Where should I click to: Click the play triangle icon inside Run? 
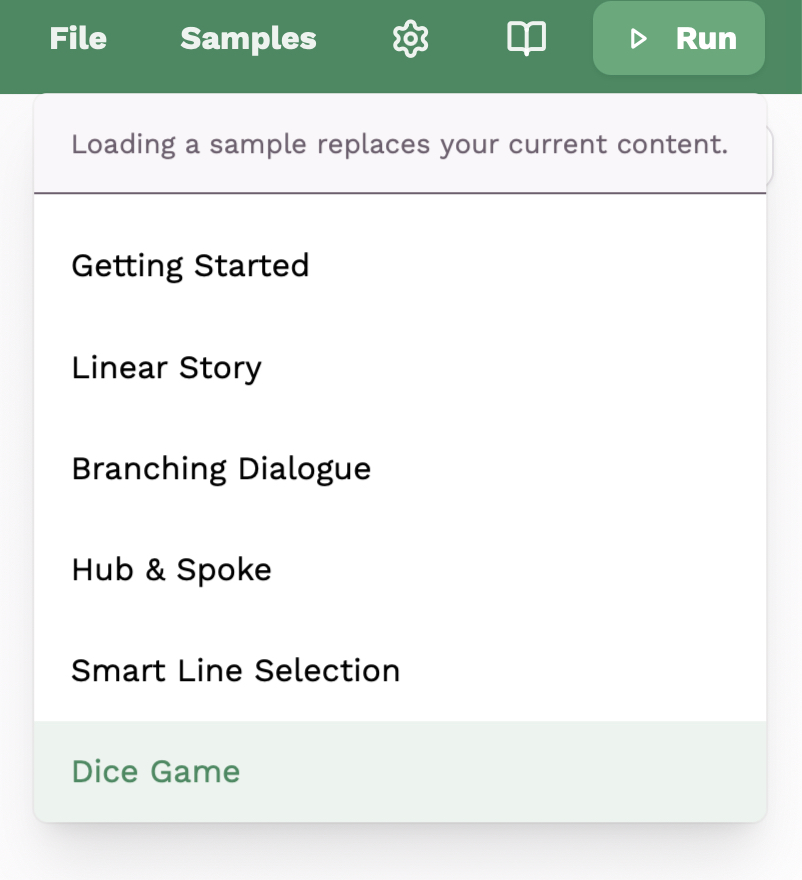pos(637,39)
